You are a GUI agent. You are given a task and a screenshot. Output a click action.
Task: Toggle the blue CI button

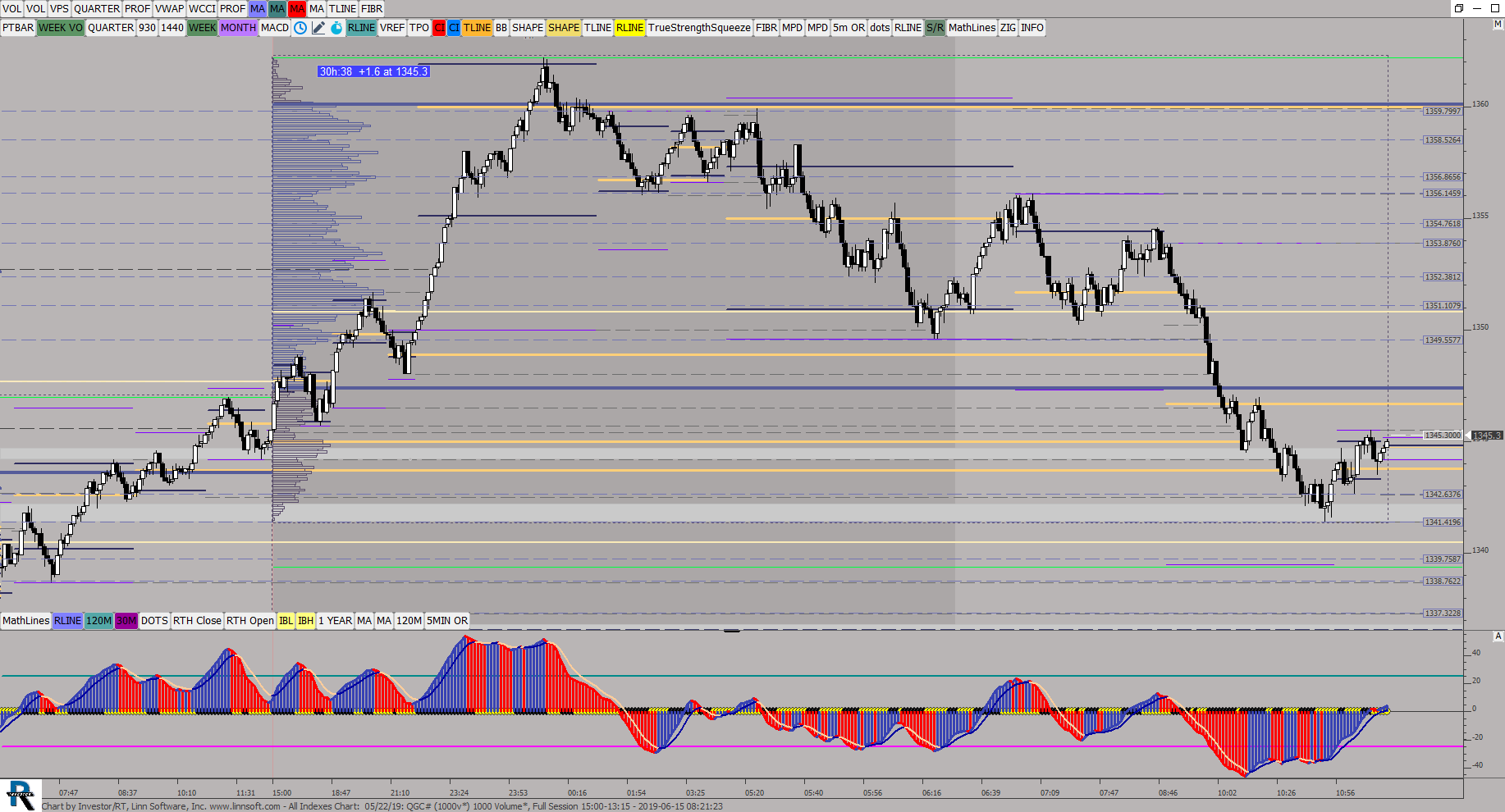pyautogui.click(x=454, y=28)
